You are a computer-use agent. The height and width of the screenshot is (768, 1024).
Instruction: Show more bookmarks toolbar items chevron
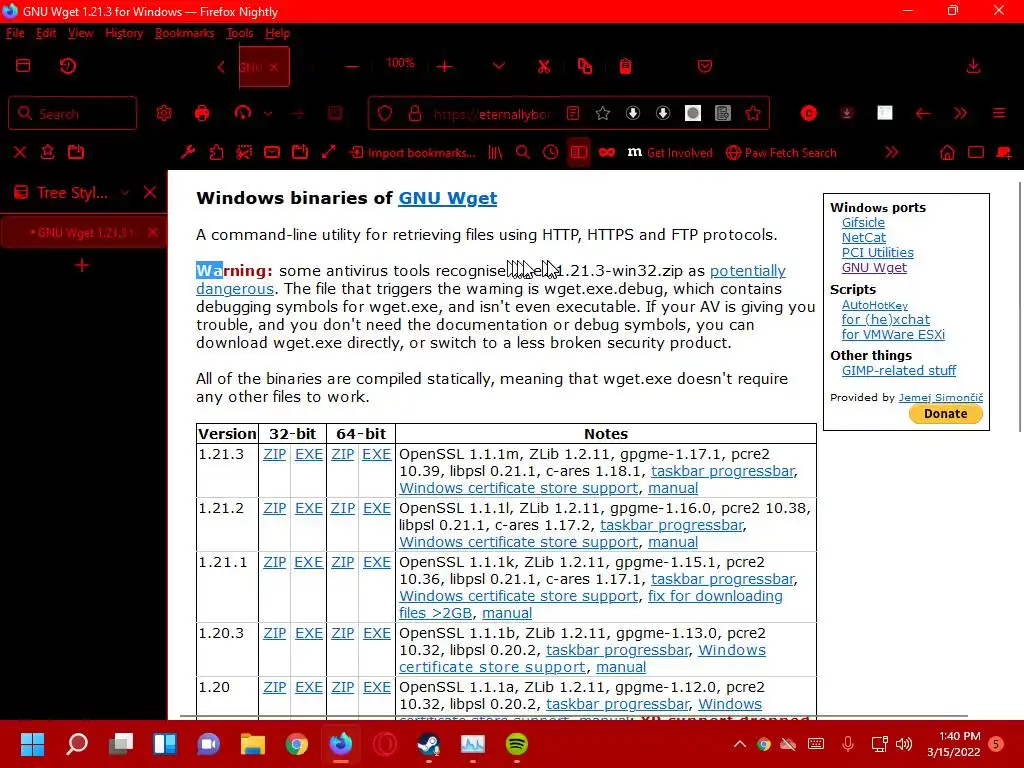tap(891, 152)
